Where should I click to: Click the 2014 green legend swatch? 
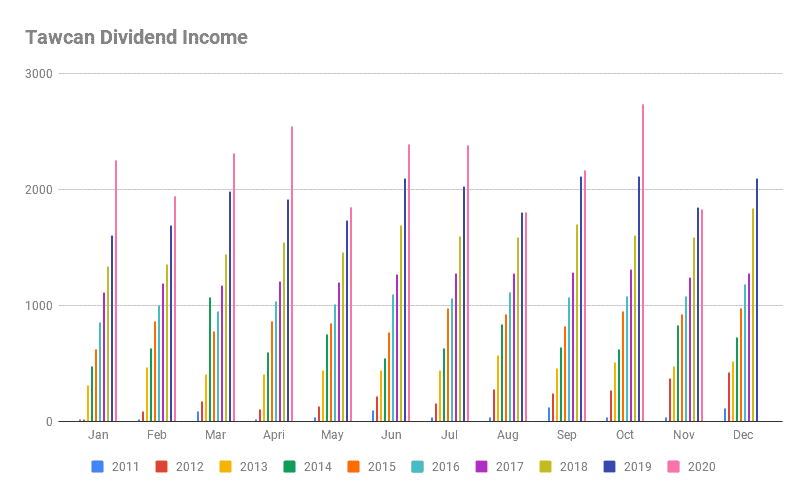pyautogui.click(x=290, y=466)
